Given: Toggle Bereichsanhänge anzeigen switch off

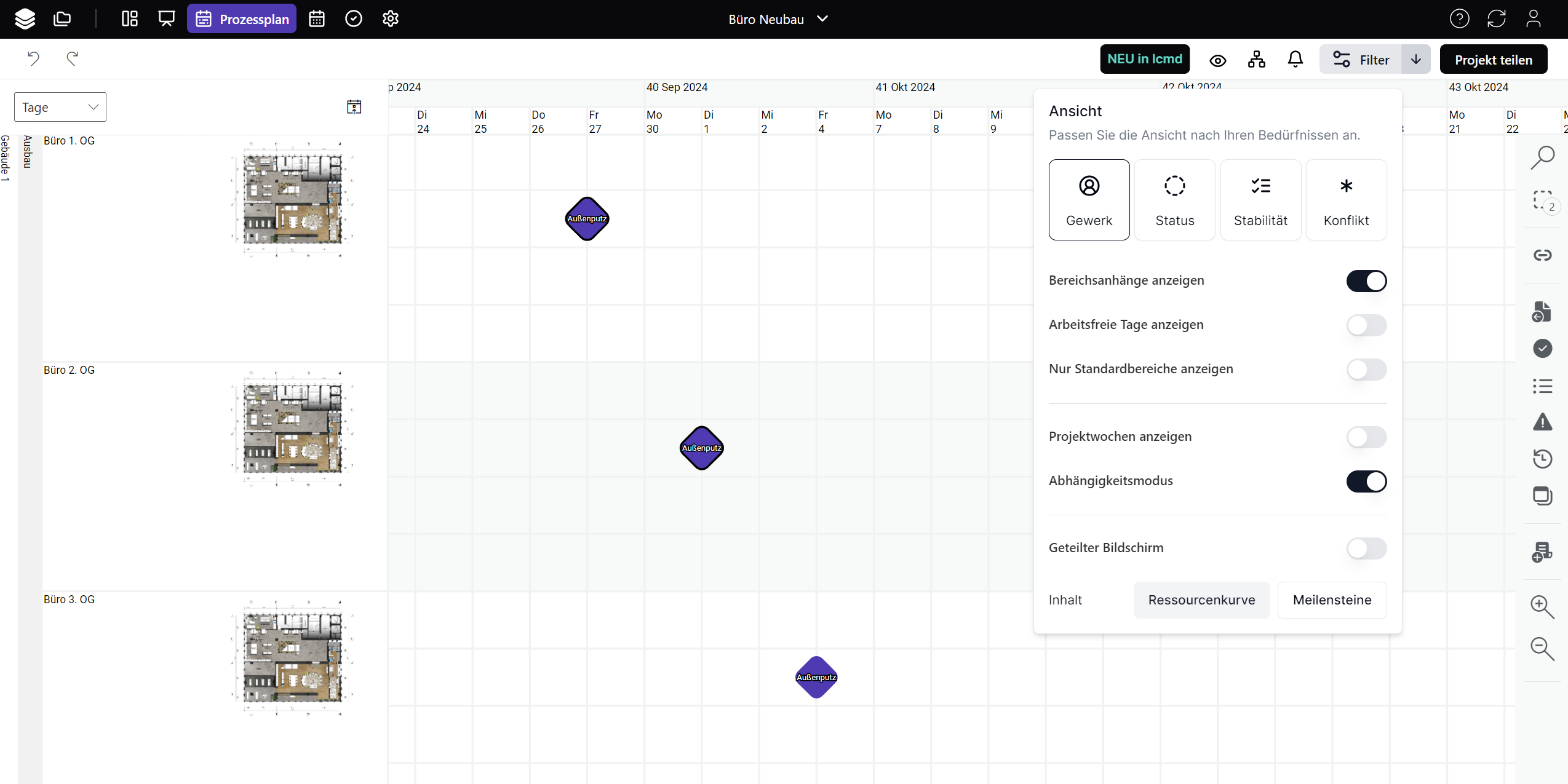Looking at the screenshot, I should (1366, 281).
